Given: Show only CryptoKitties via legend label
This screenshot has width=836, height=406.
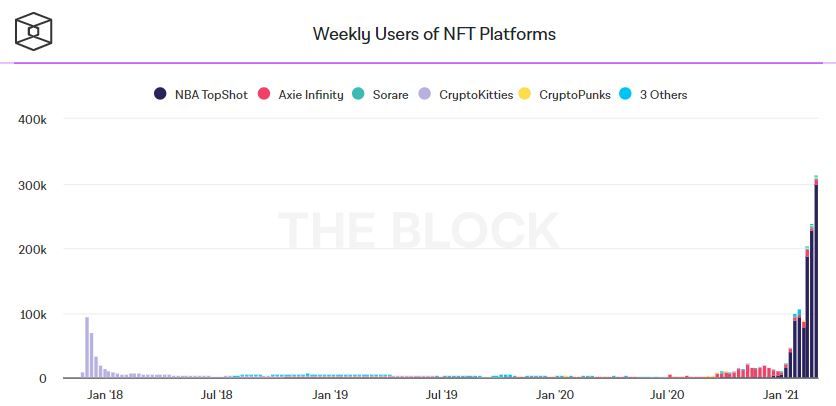Looking at the screenshot, I should [475, 95].
